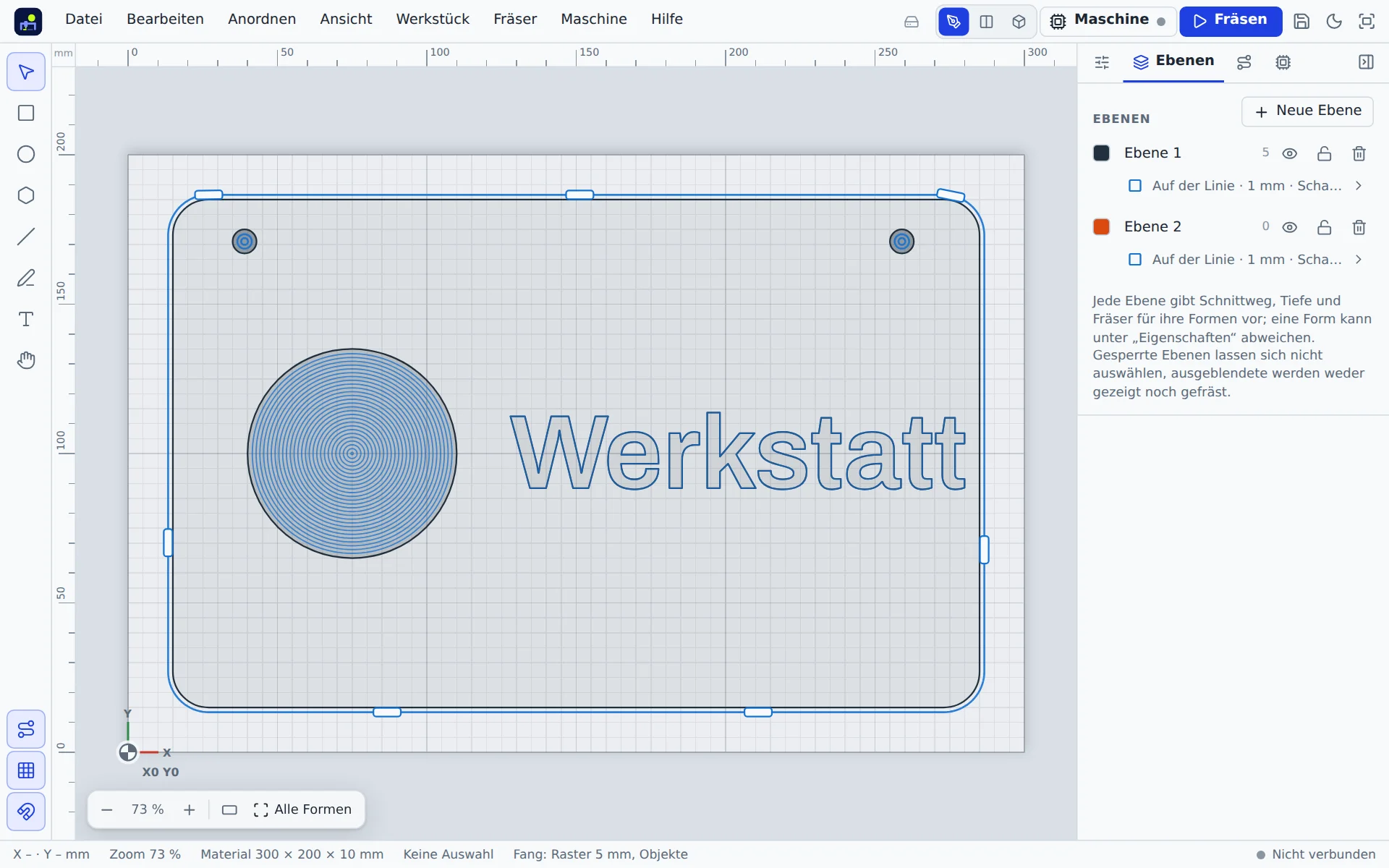The width and height of the screenshot is (1389, 868).
Task: Add a layer with Neue Ebene
Action: coord(1307,111)
